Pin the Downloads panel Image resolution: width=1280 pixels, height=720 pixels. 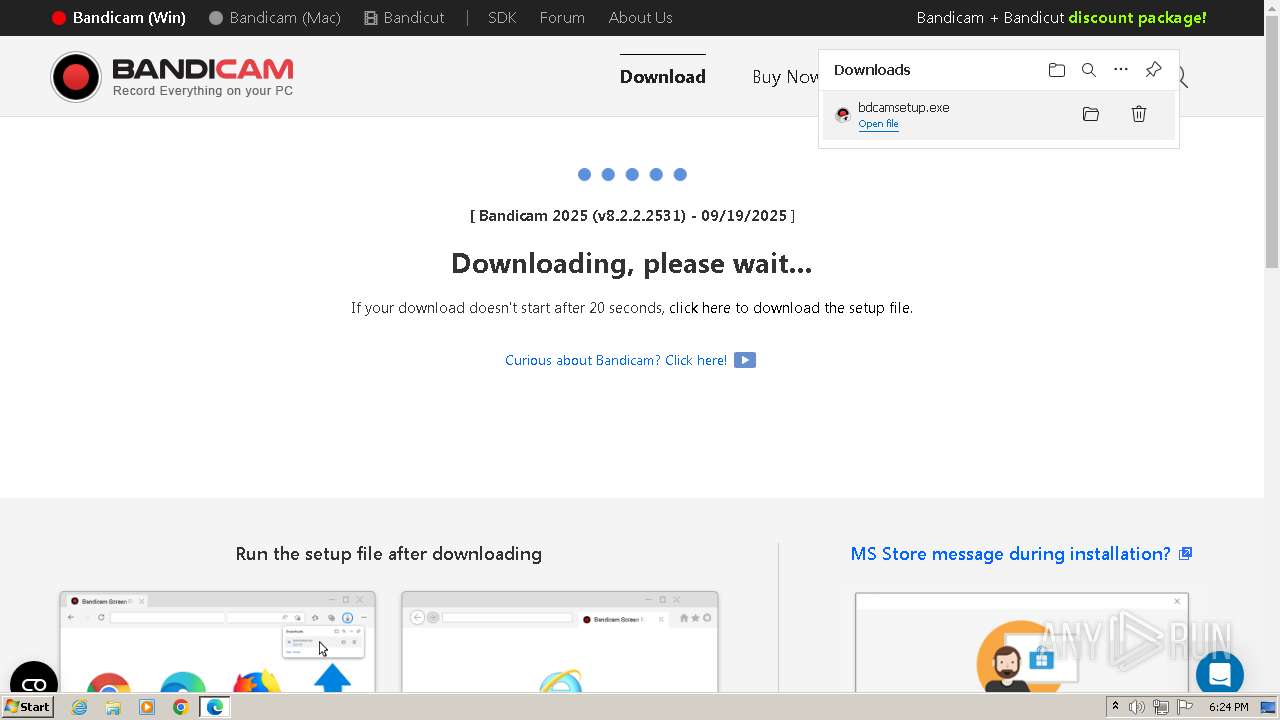[1153, 70]
